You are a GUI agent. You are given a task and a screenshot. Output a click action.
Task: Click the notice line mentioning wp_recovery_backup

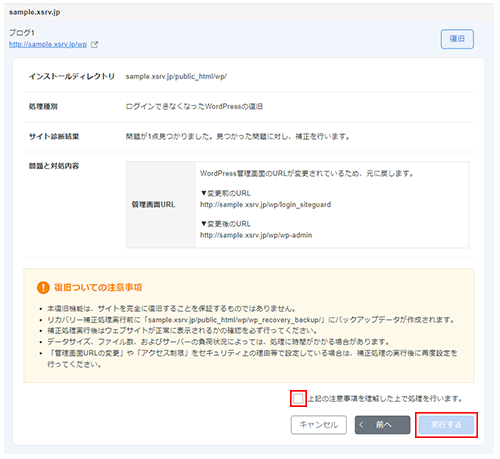click(x=251, y=320)
